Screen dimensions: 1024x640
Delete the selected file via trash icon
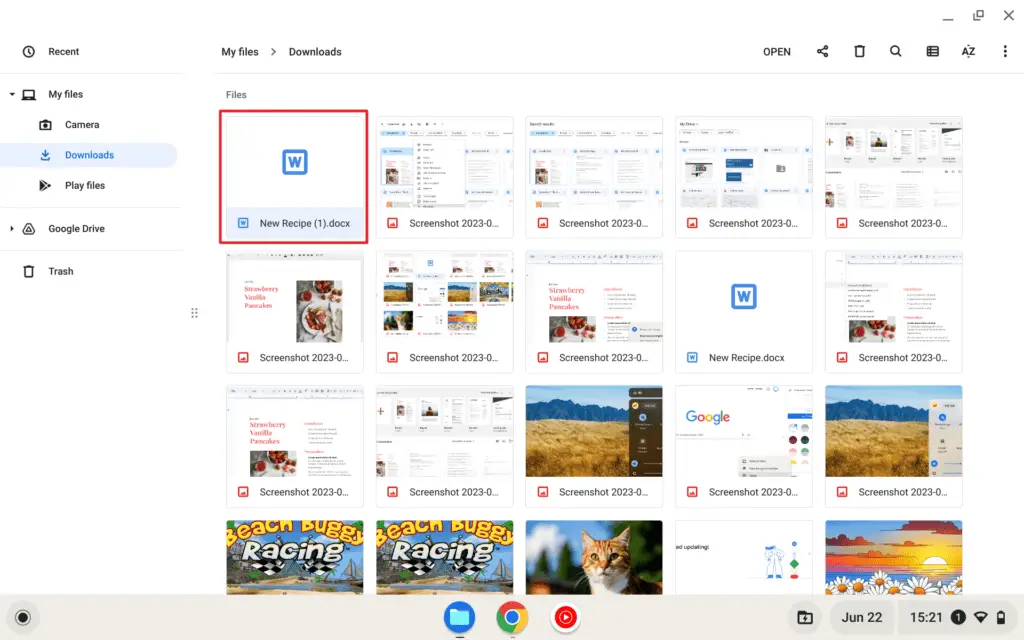pos(859,51)
